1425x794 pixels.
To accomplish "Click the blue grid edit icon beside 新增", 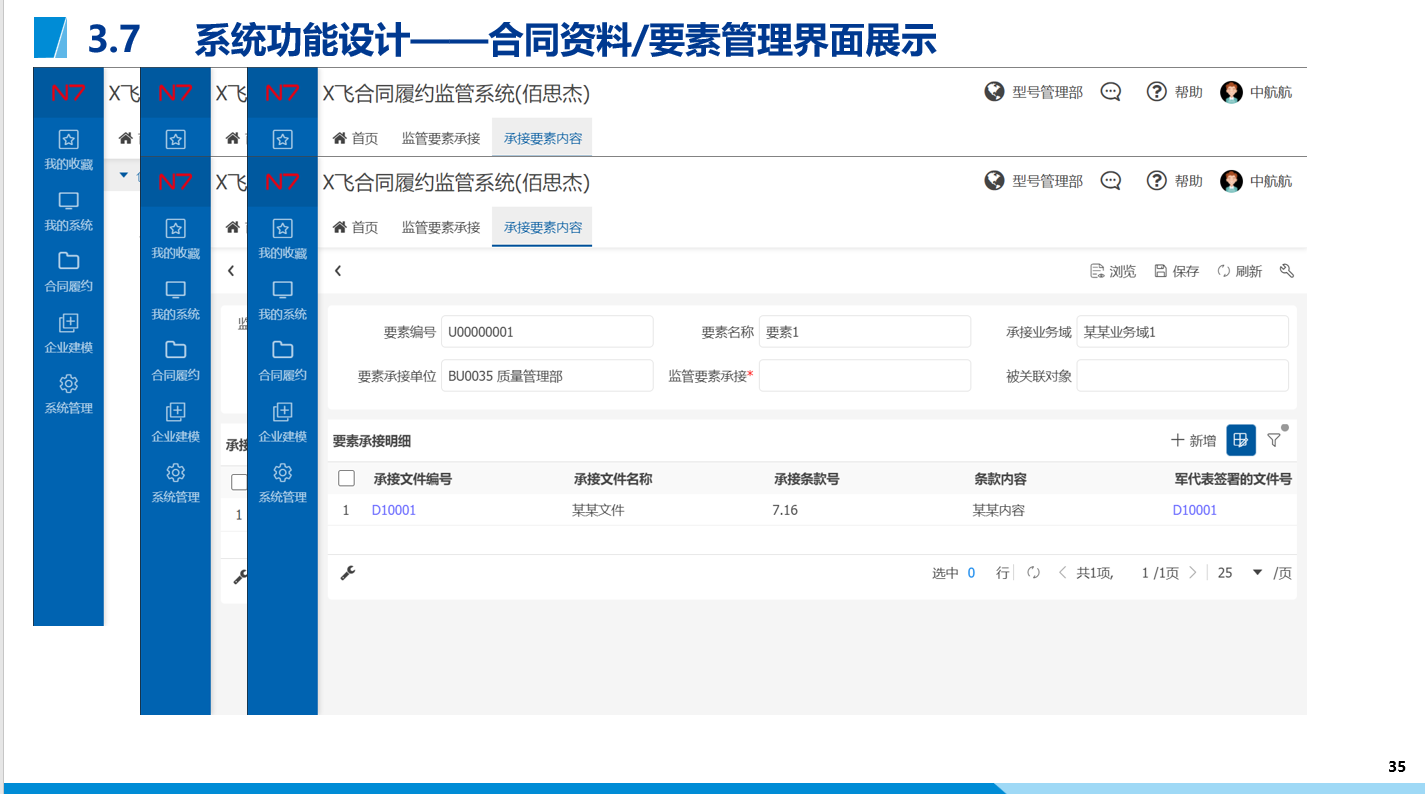I will coord(1241,440).
